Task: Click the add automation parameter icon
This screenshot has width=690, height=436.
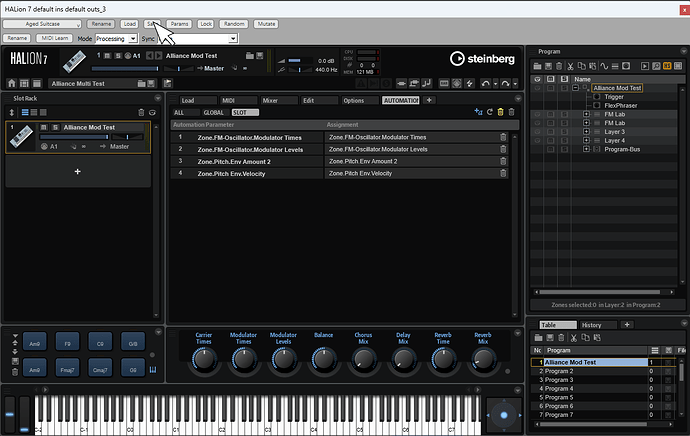Action: (478, 112)
